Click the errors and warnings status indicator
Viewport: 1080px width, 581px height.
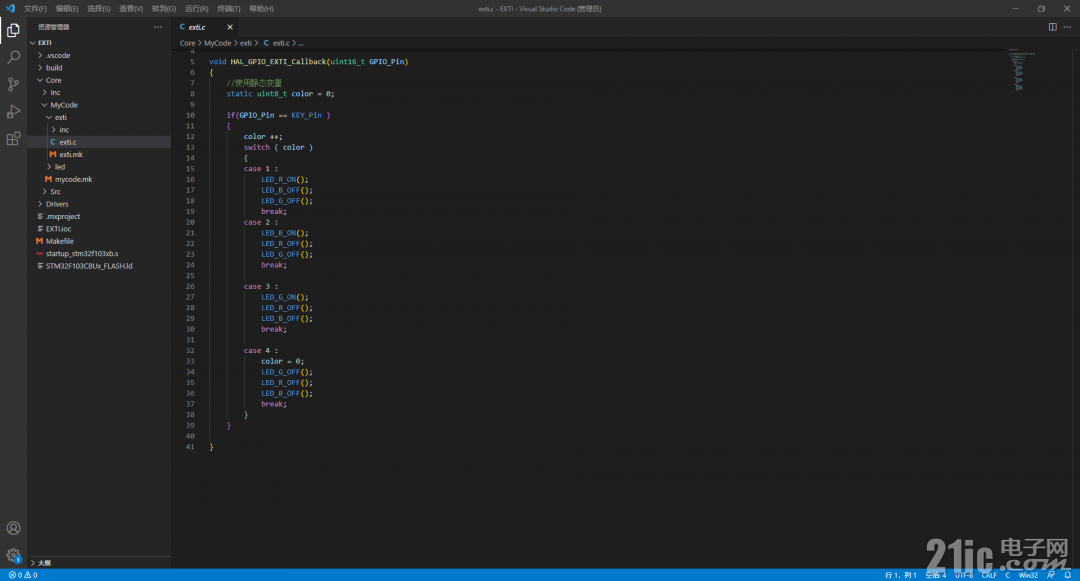click(23, 575)
